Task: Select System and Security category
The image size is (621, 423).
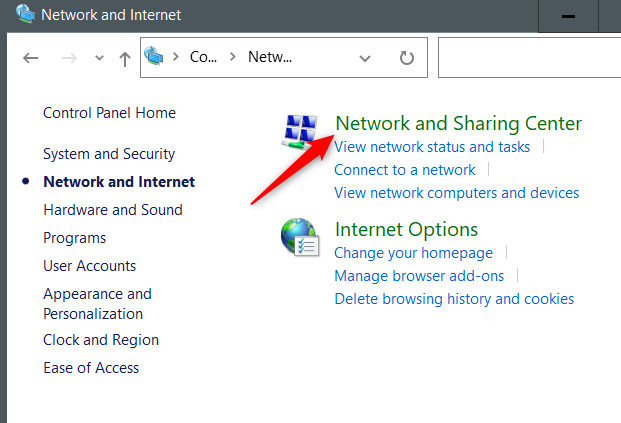Action: tap(109, 154)
